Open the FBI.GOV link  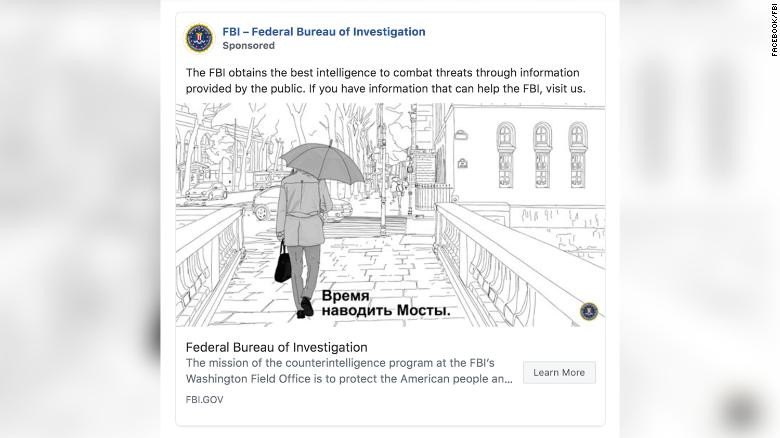204,398
